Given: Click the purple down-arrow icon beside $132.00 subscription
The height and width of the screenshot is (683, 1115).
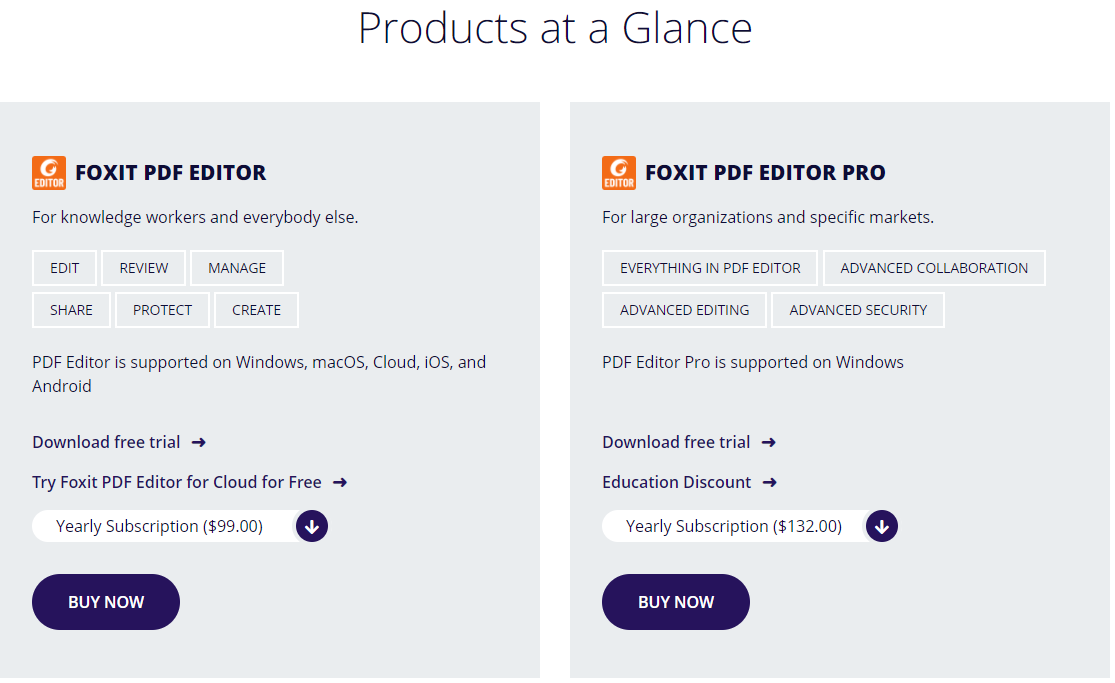Looking at the screenshot, I should [x=882, y=526].
